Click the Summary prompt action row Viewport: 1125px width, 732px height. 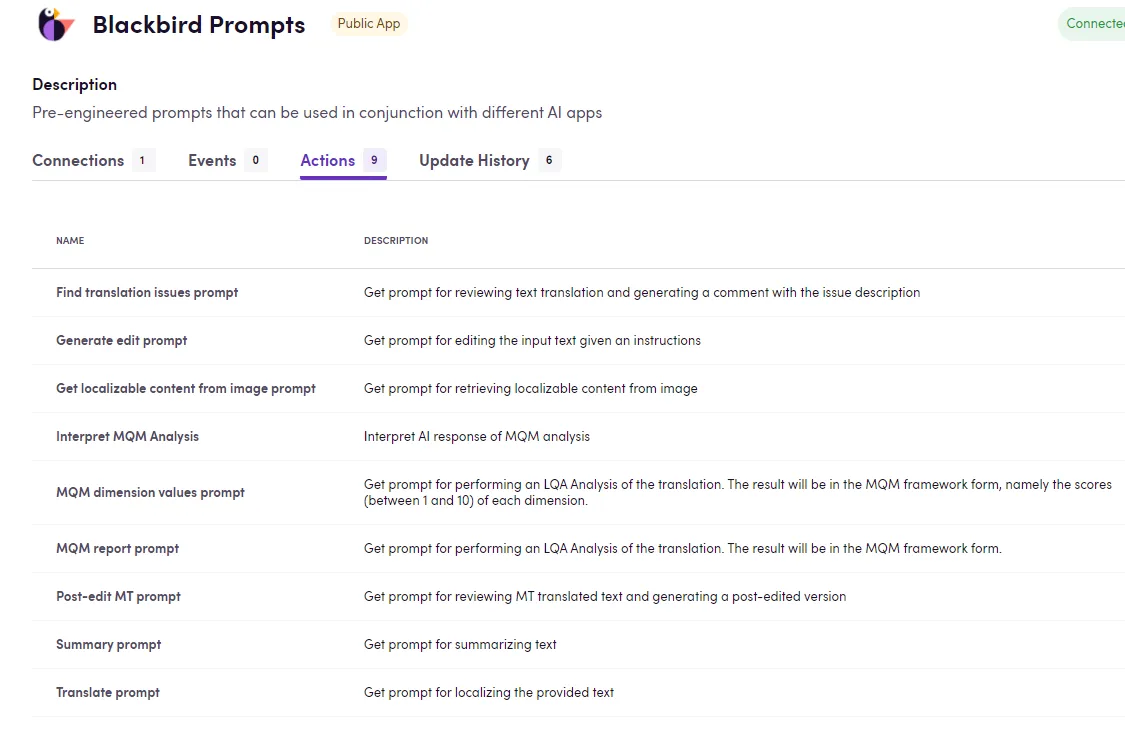pyautogui.click(x=109, y=644)
